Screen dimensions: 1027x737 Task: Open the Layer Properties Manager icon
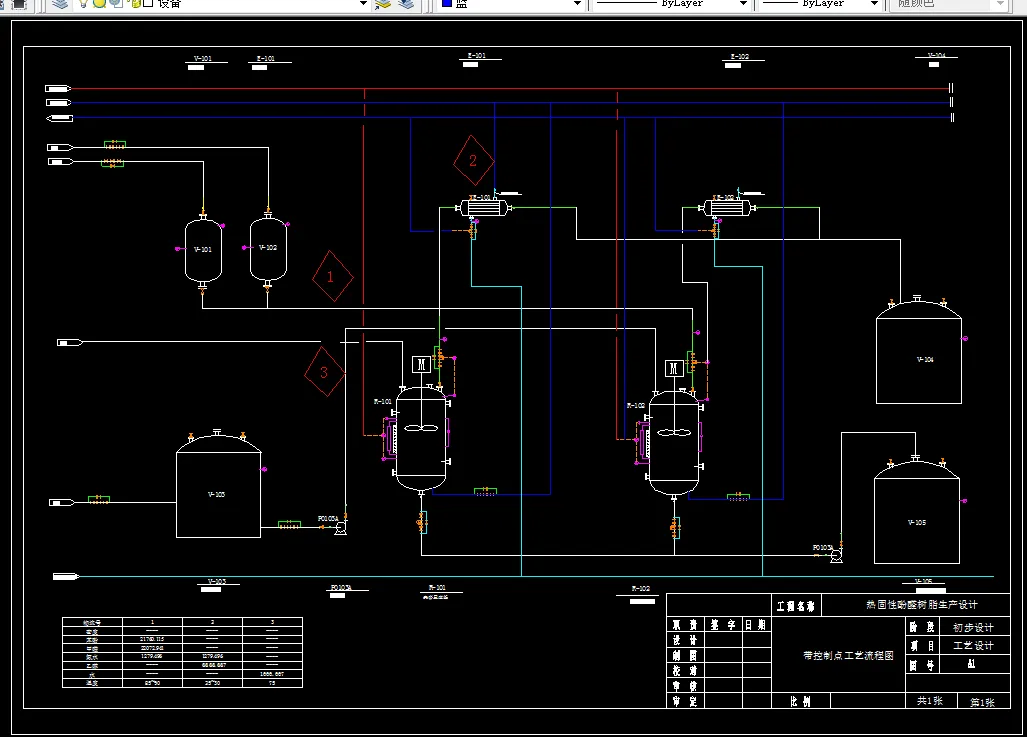click(x=60, y=3)
